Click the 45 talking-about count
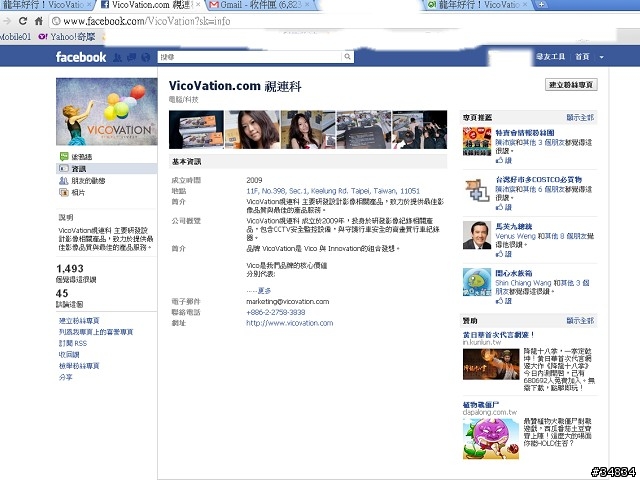The image size is (640, 480). tap(62, 293)
